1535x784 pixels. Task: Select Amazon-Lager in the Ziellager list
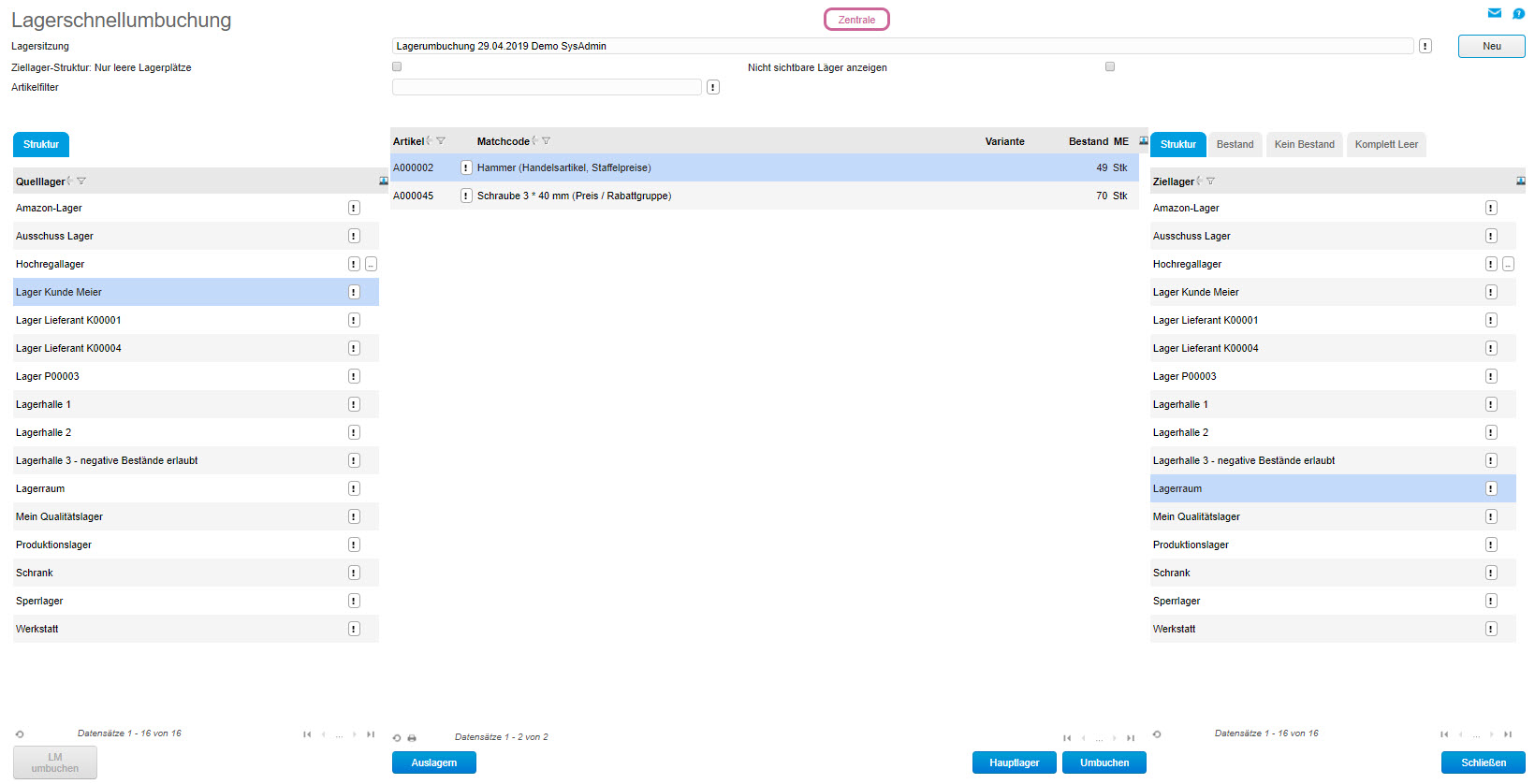coord(1333,208)
